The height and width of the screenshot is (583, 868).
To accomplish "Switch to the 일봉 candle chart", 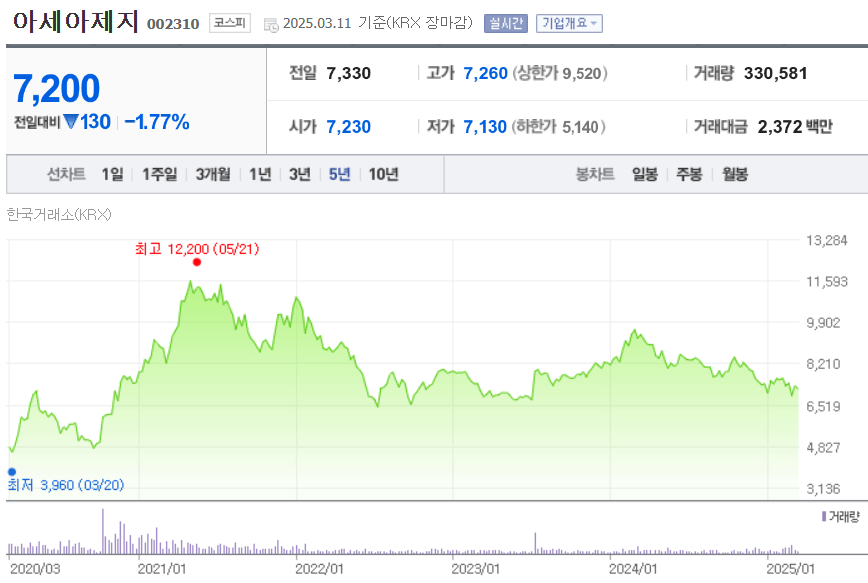I will (x=645, y=174).
